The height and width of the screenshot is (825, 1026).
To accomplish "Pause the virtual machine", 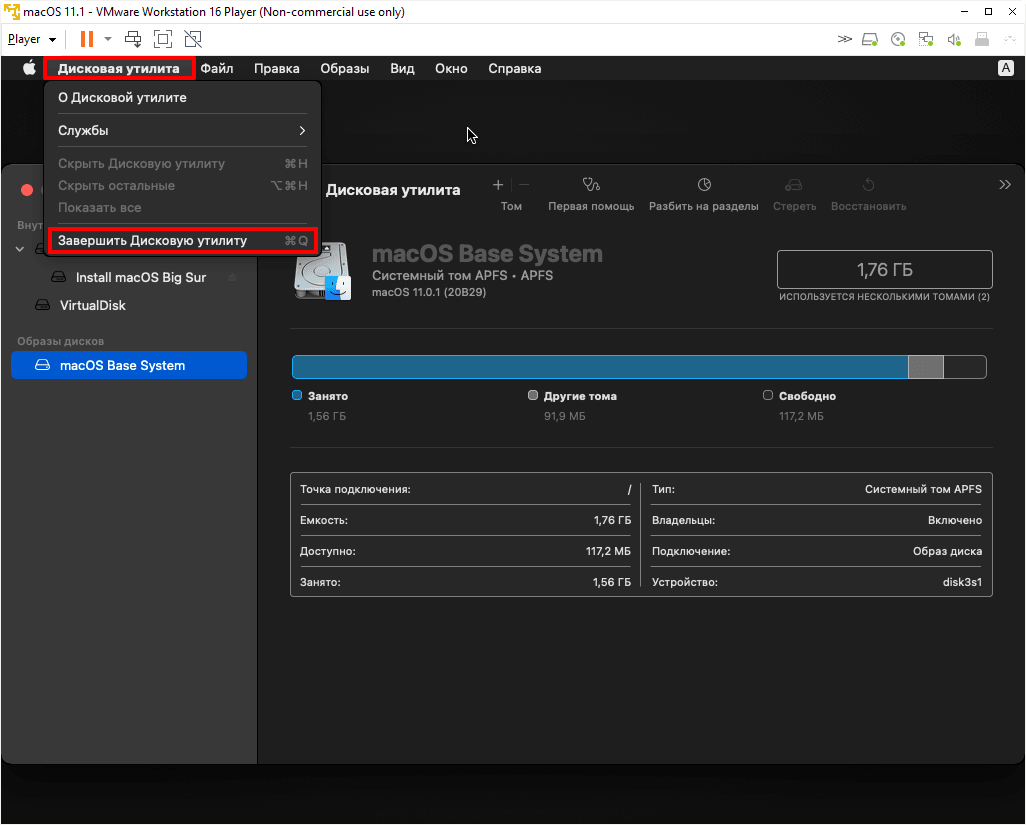I will click(x=87, y=39).
